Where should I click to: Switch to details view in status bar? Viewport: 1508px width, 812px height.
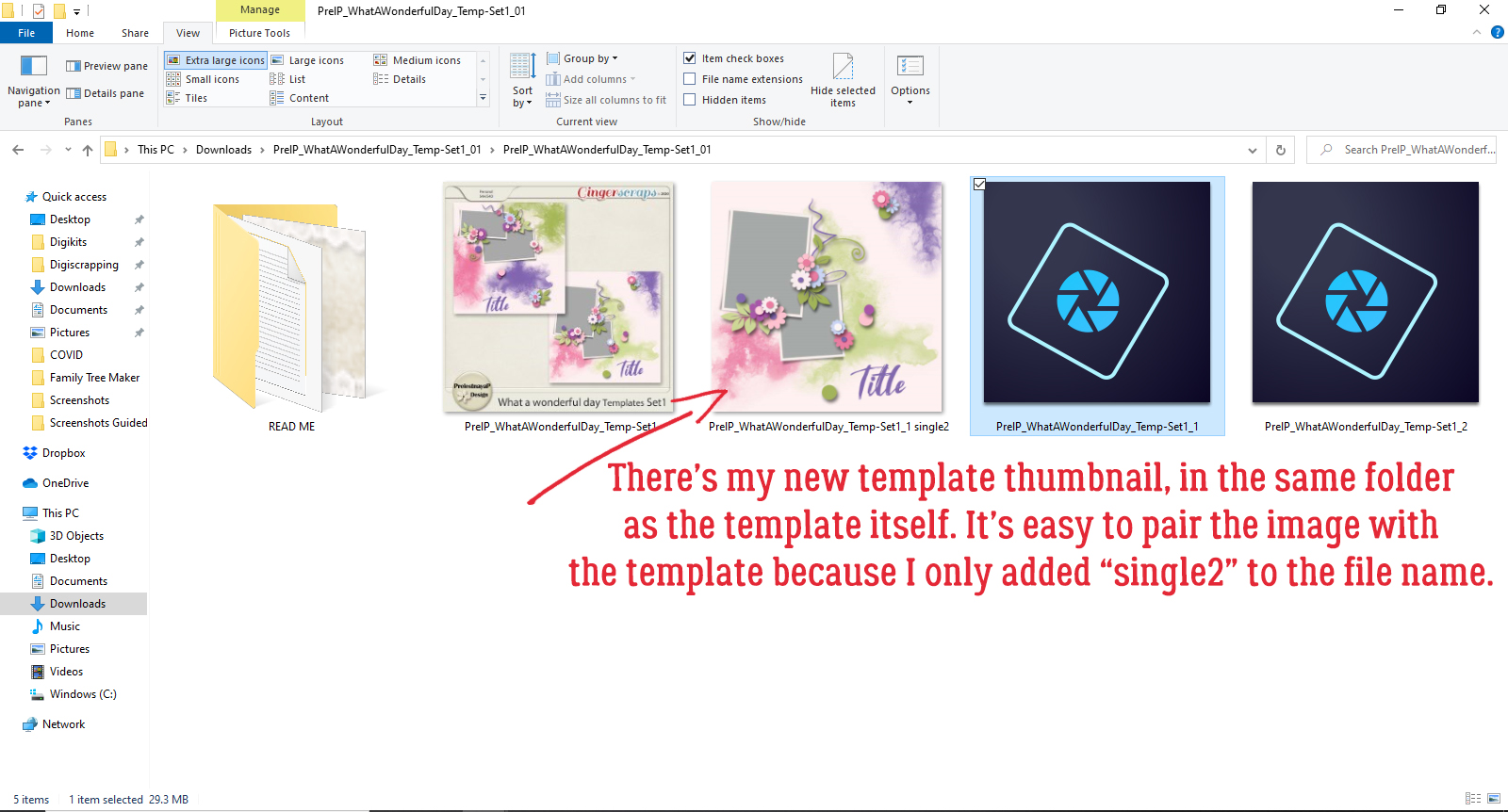tap(1473, 799)
